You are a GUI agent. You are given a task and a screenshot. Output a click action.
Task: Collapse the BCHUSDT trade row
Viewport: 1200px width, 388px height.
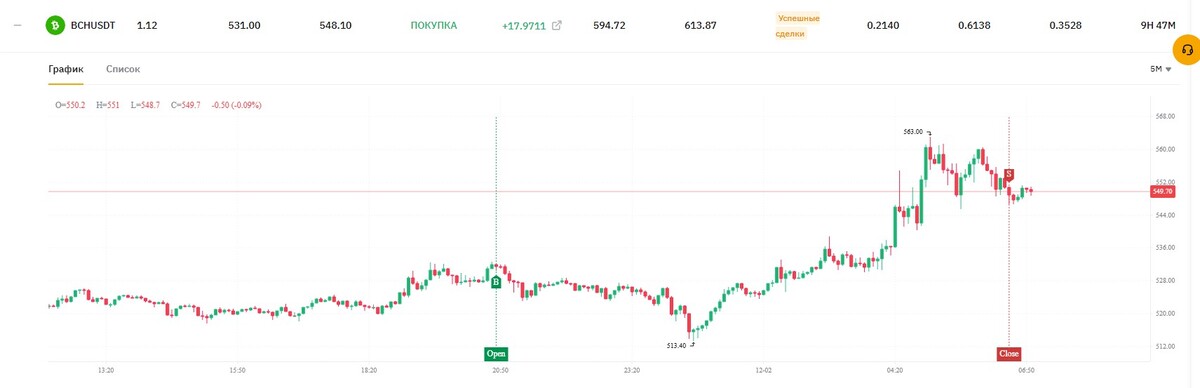pyautogui.click(x=18, y=26)
